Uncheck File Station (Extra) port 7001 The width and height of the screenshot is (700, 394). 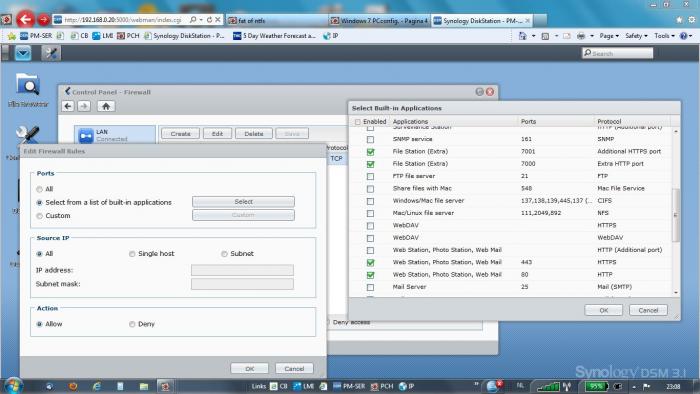point(371,152)
